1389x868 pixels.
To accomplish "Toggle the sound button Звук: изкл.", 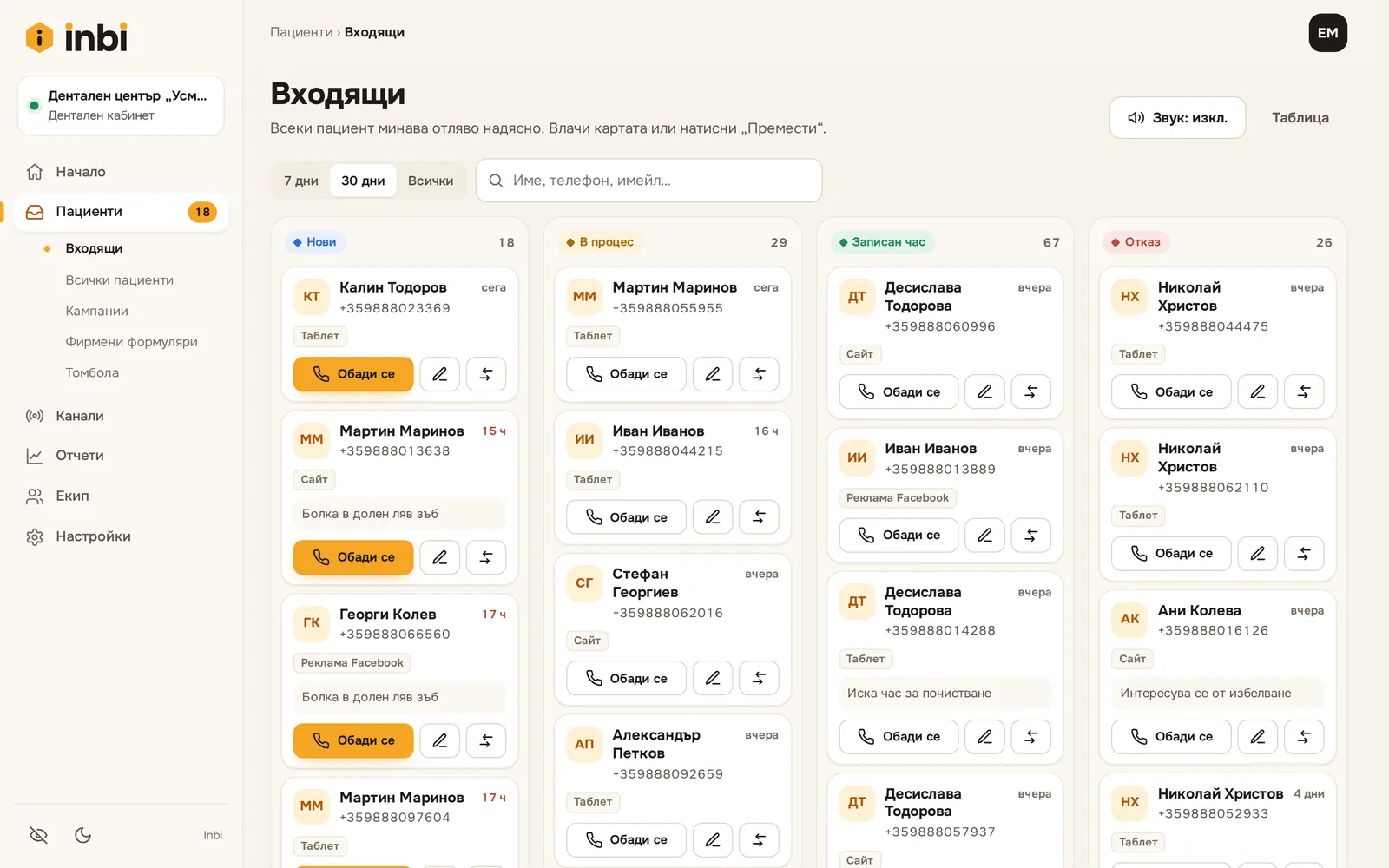I will pos(1177,118).
